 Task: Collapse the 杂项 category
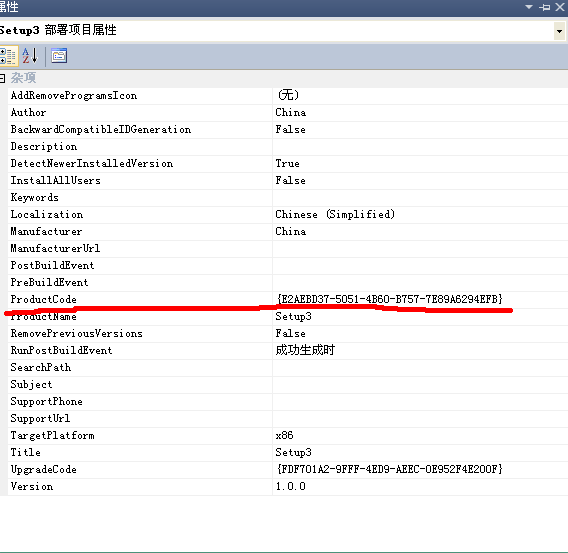click(x=3, y=78)
